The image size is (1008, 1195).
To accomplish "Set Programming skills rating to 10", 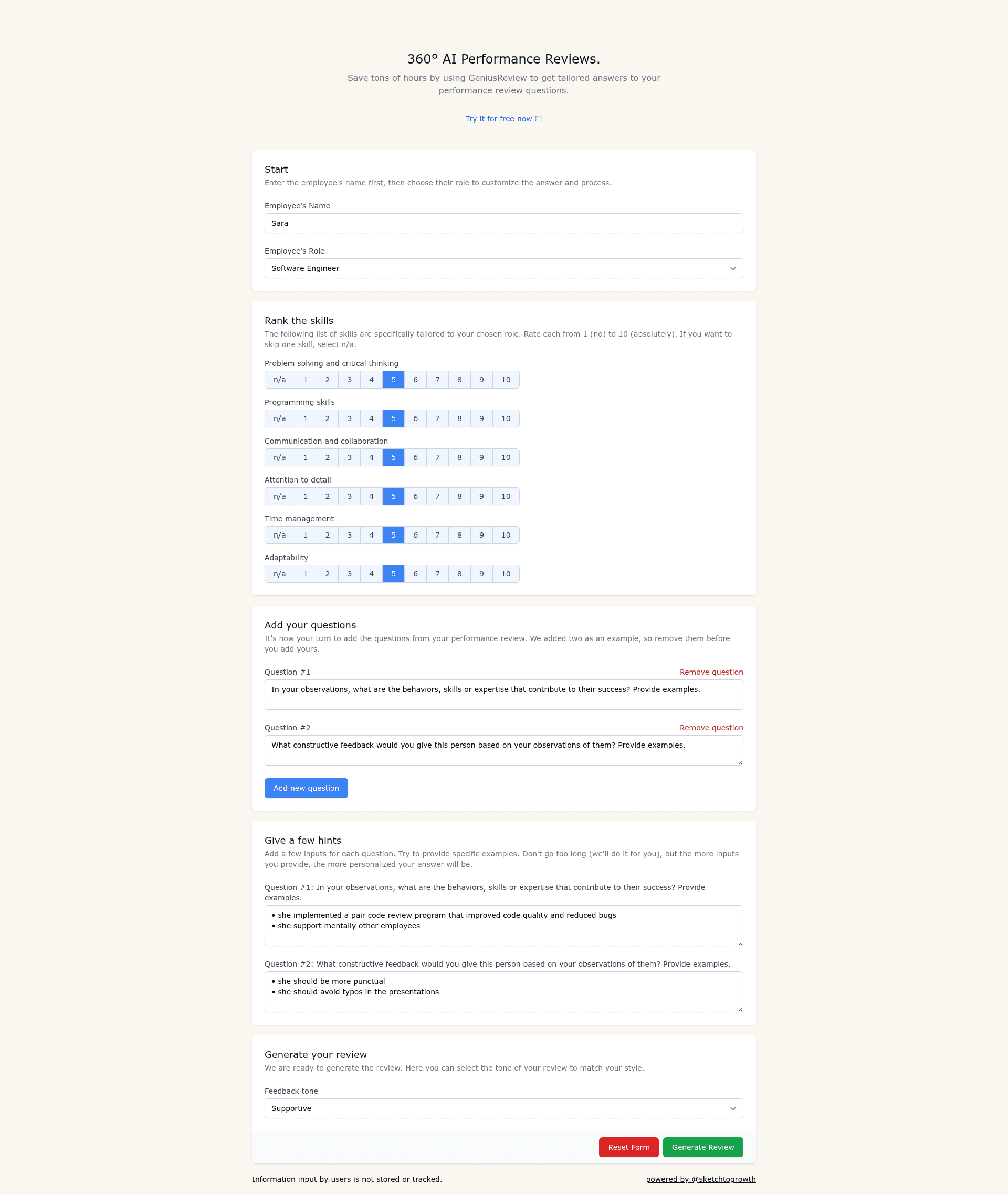I will (506, 418).
